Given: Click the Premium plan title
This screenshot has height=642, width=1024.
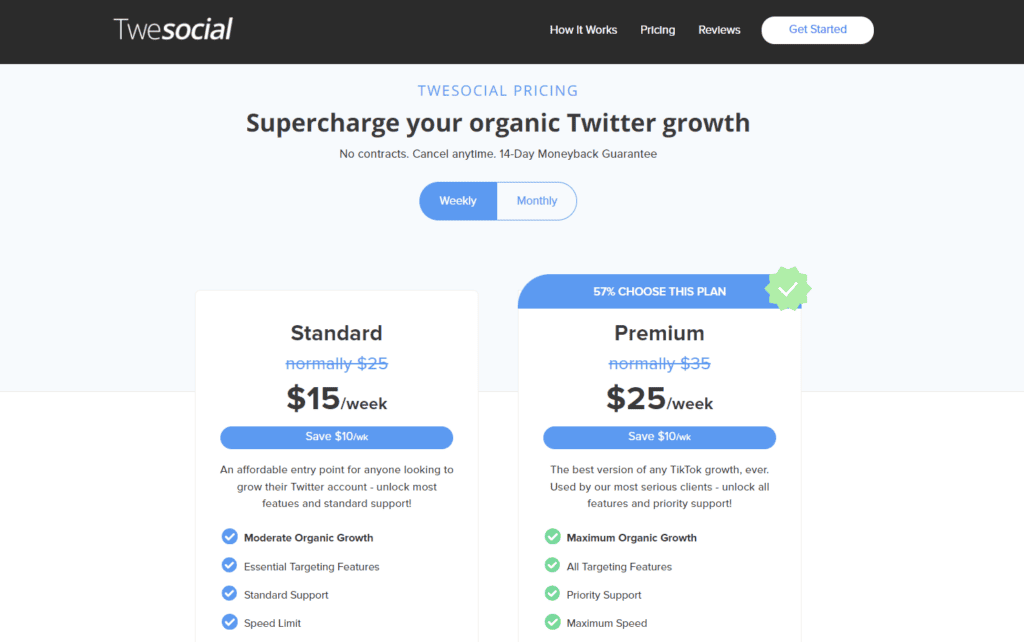Looking at the screenshot, I should click(659, 333).
